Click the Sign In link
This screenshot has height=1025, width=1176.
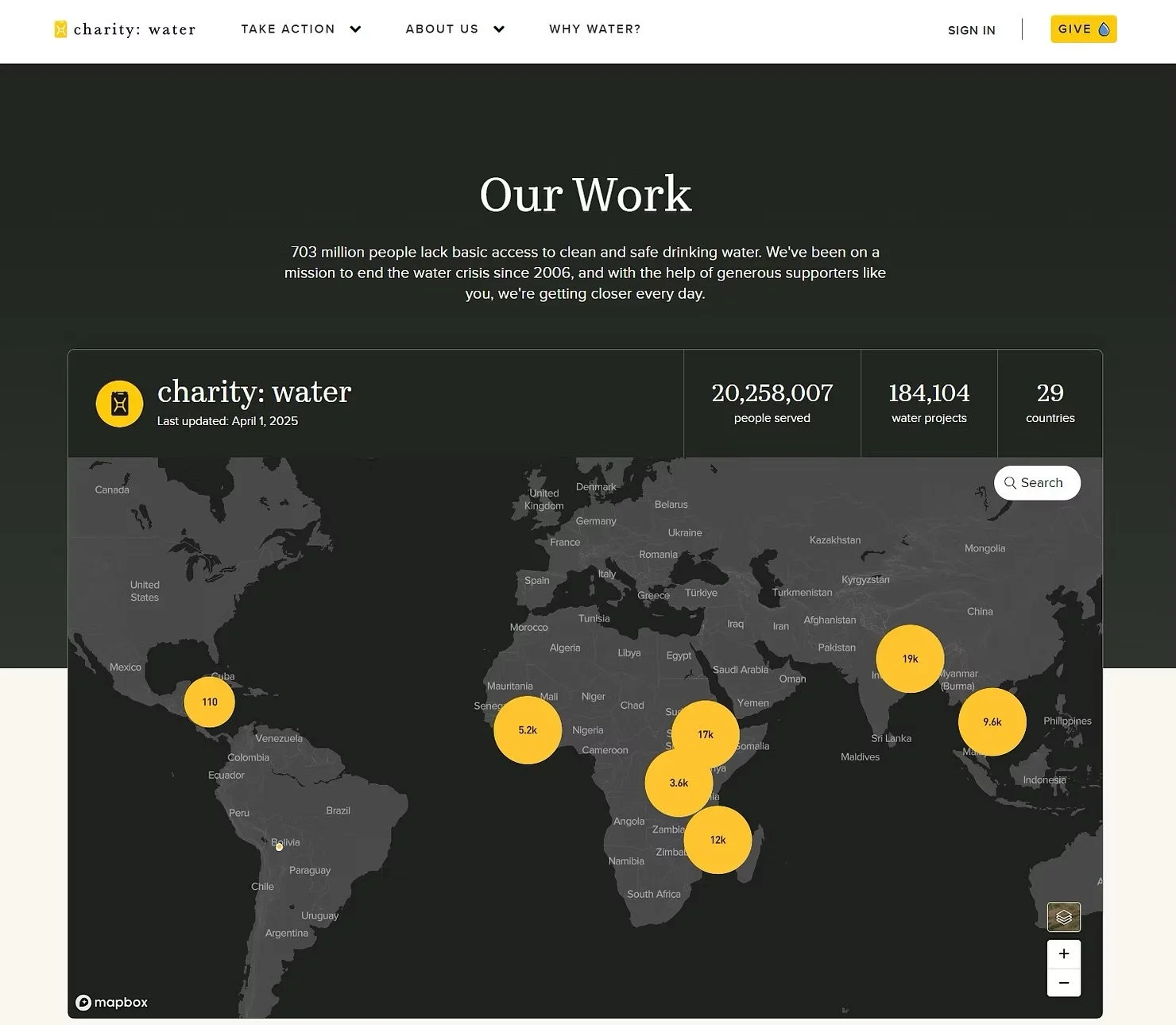point(971,30)
